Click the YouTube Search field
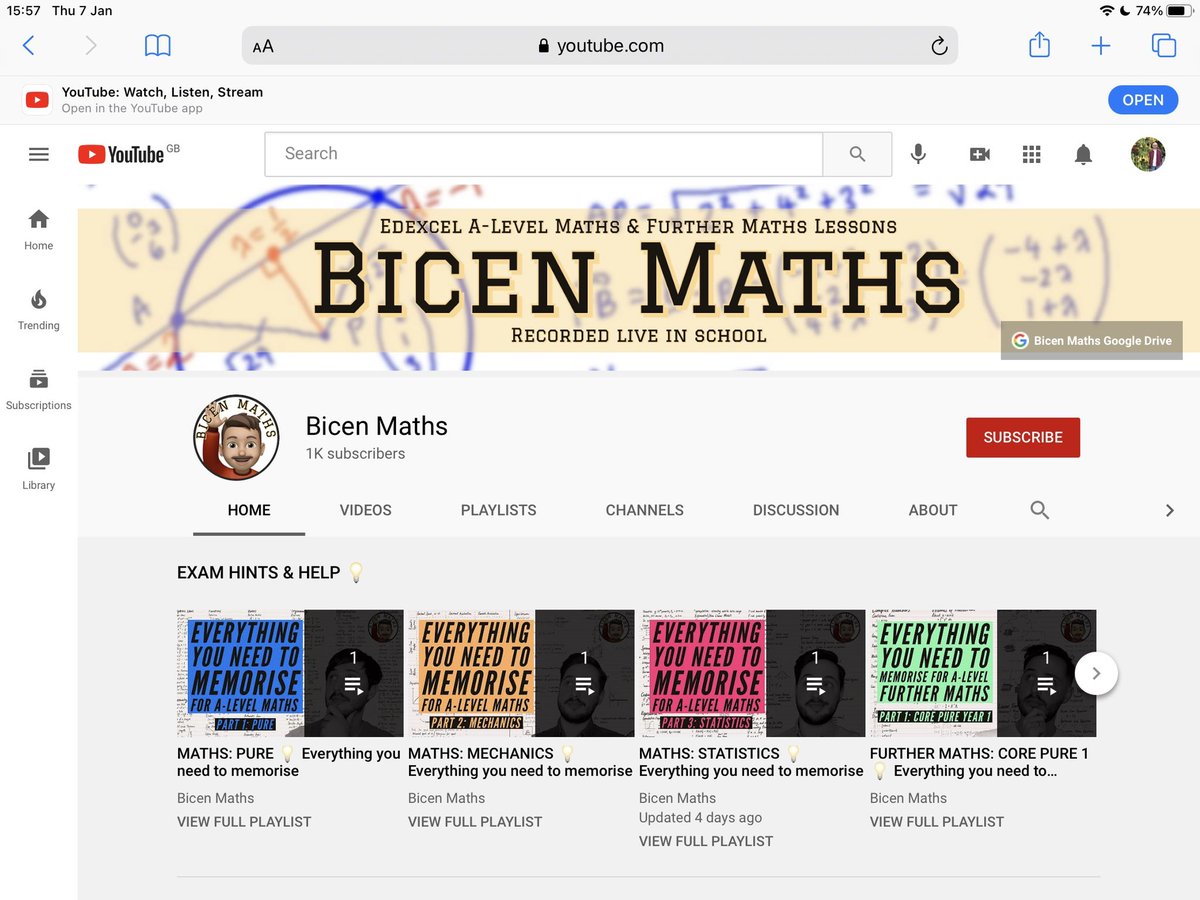The width and height of the screenshot is (1200, 900). (x=543, y=154)
